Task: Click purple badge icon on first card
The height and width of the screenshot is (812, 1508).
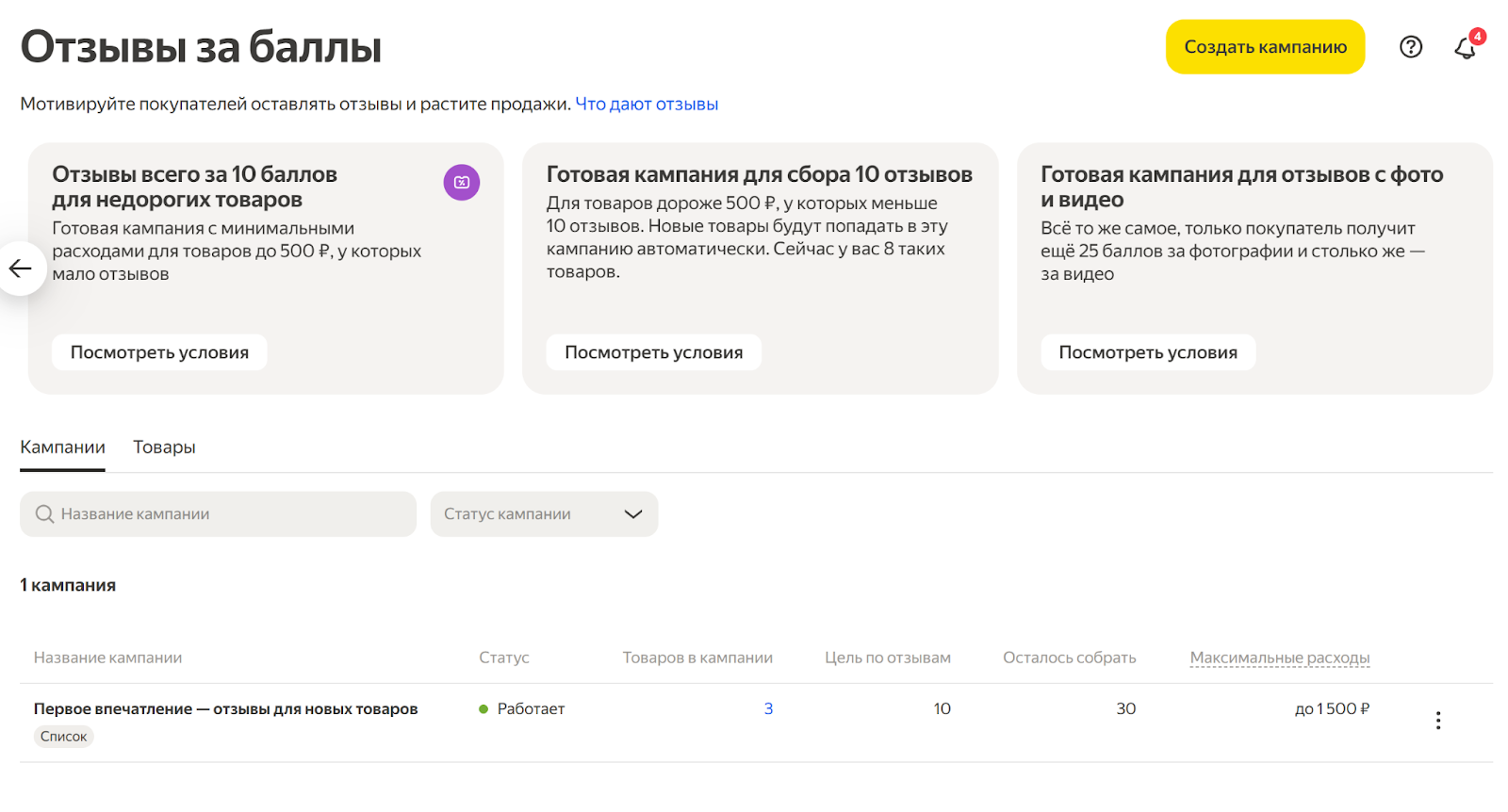Action: click(462, 182)
